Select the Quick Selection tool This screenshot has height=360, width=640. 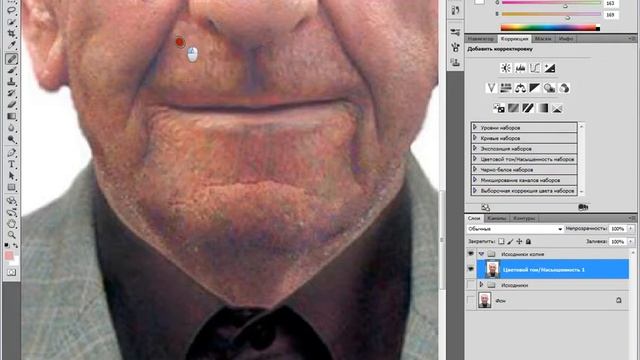[11, 22]
